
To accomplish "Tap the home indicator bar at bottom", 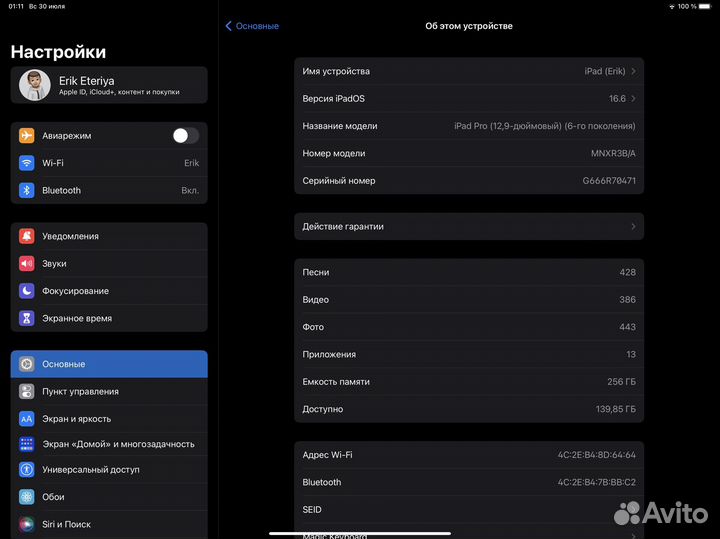I will (x=360, y=533).
